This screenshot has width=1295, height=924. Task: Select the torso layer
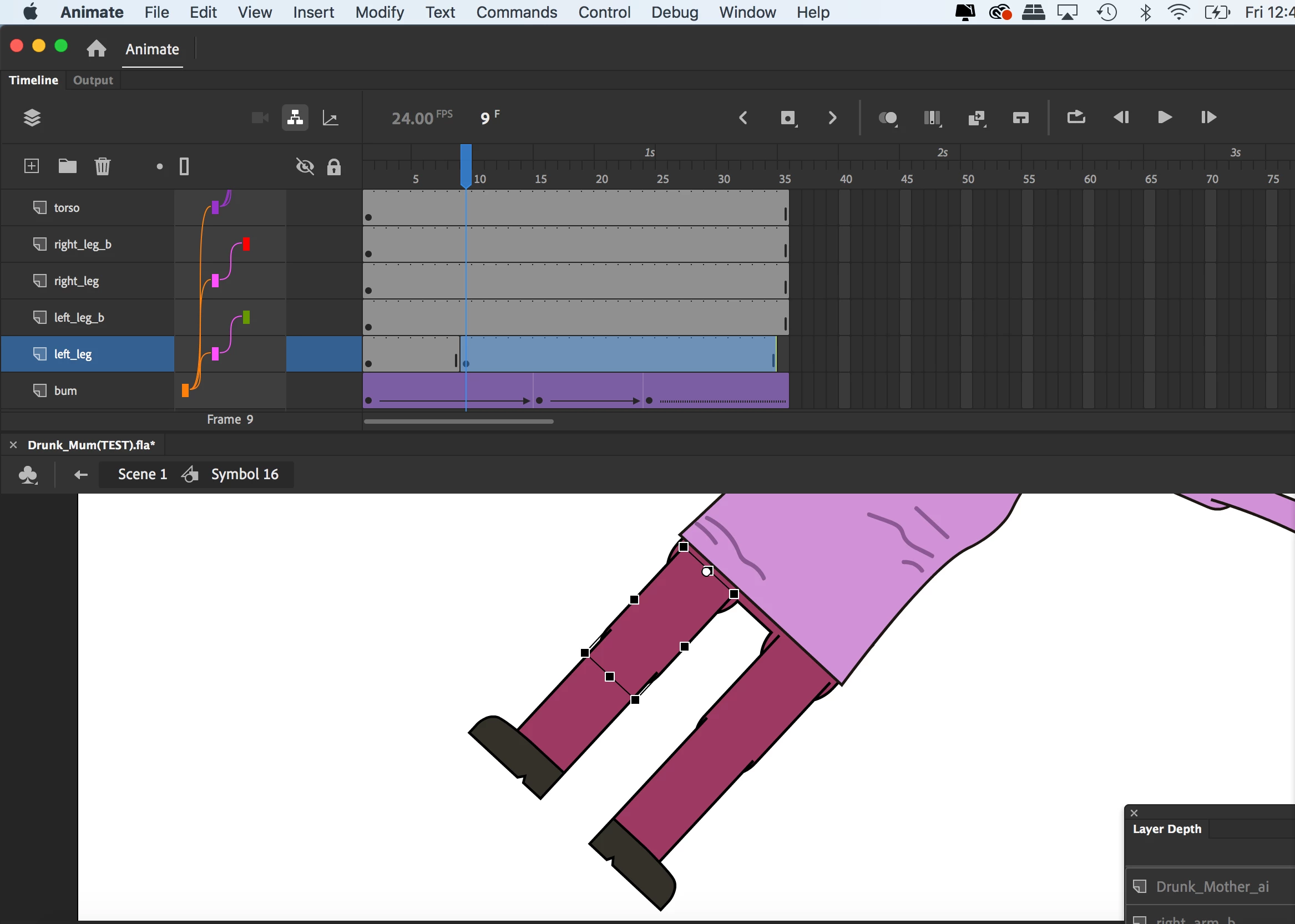point(67,207)
